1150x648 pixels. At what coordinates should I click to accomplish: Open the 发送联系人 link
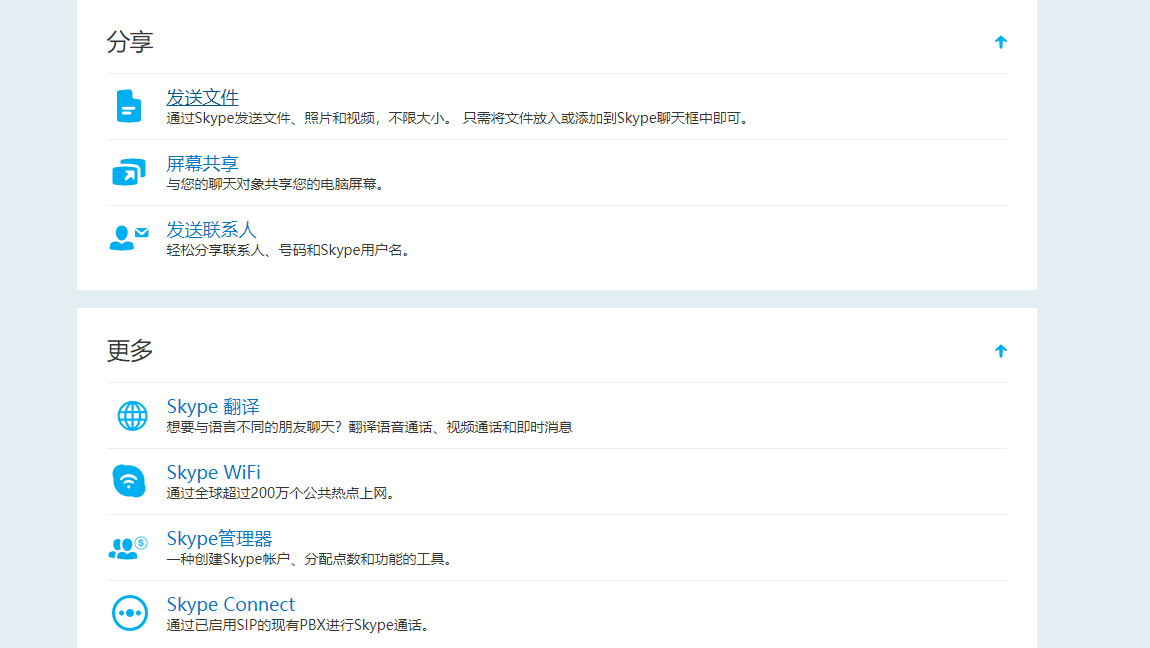(211, 229)
